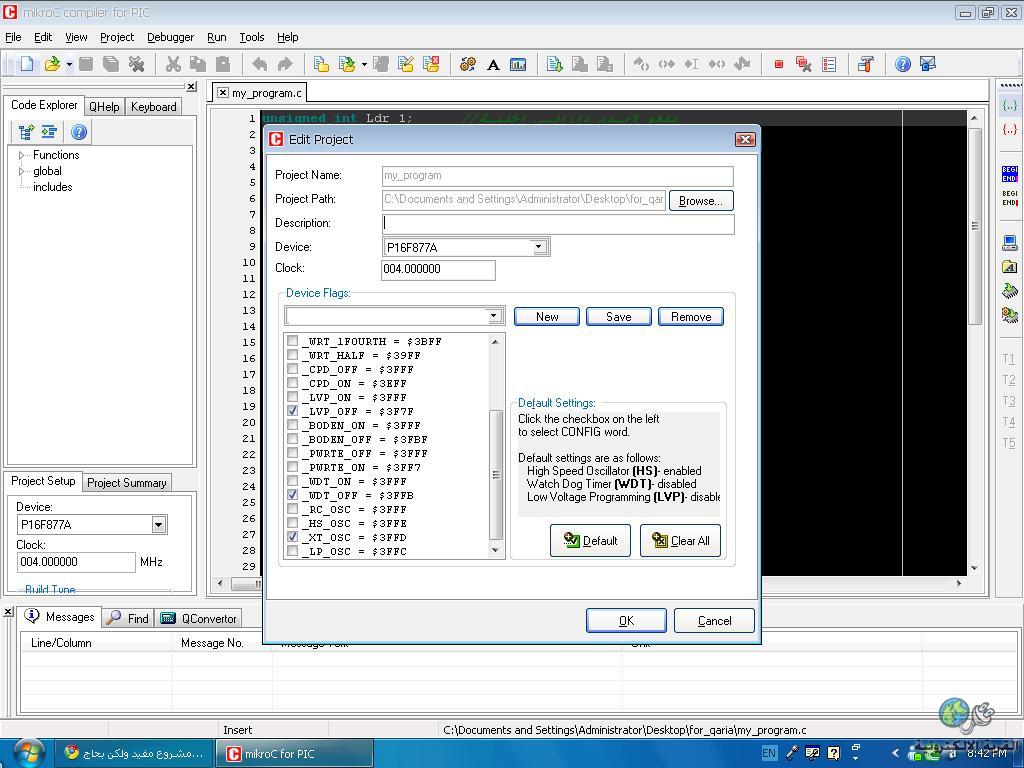Click the flags list scroll-up arrow
The width and height of the screenshot is (1024, 768).
pyautogui.click(x=495, y=342)
